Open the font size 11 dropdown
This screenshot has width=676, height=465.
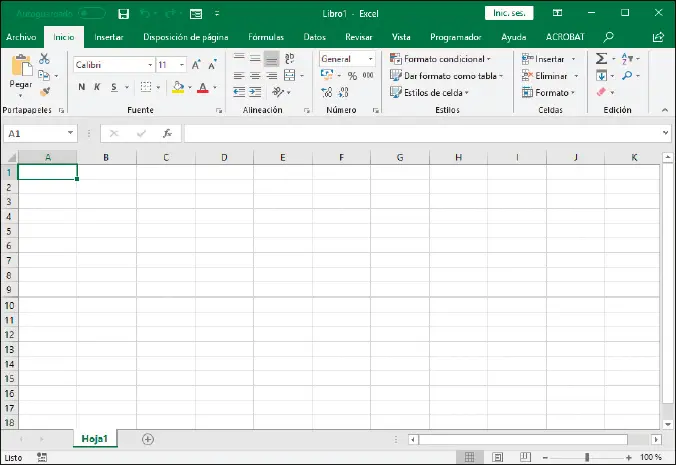pos(182,65)
